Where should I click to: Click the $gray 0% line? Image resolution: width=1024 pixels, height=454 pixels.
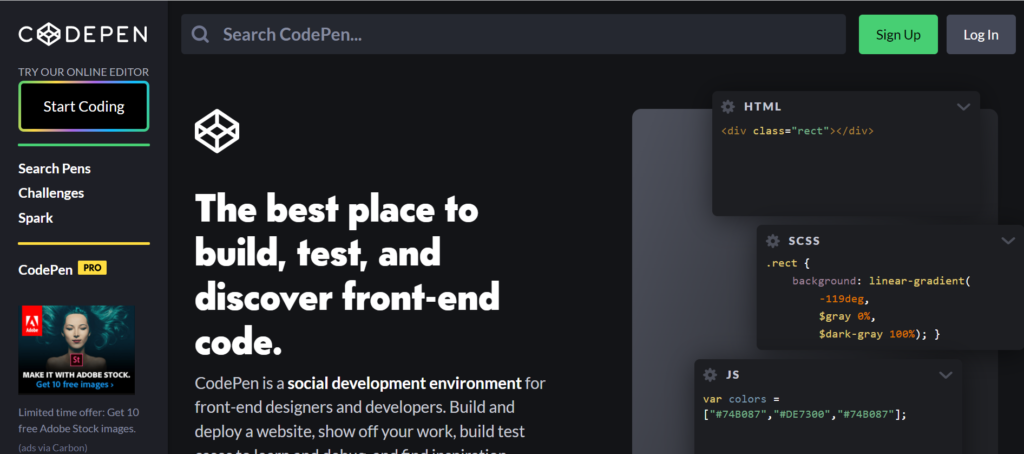click(x=846, y=317)
